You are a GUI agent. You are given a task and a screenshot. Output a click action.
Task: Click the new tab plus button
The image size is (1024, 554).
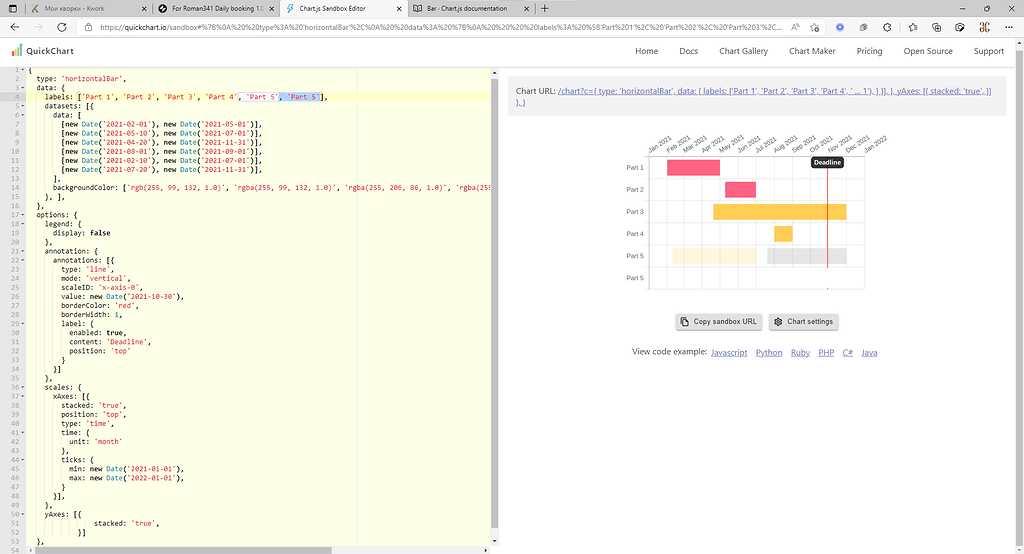tap(545, 8)
